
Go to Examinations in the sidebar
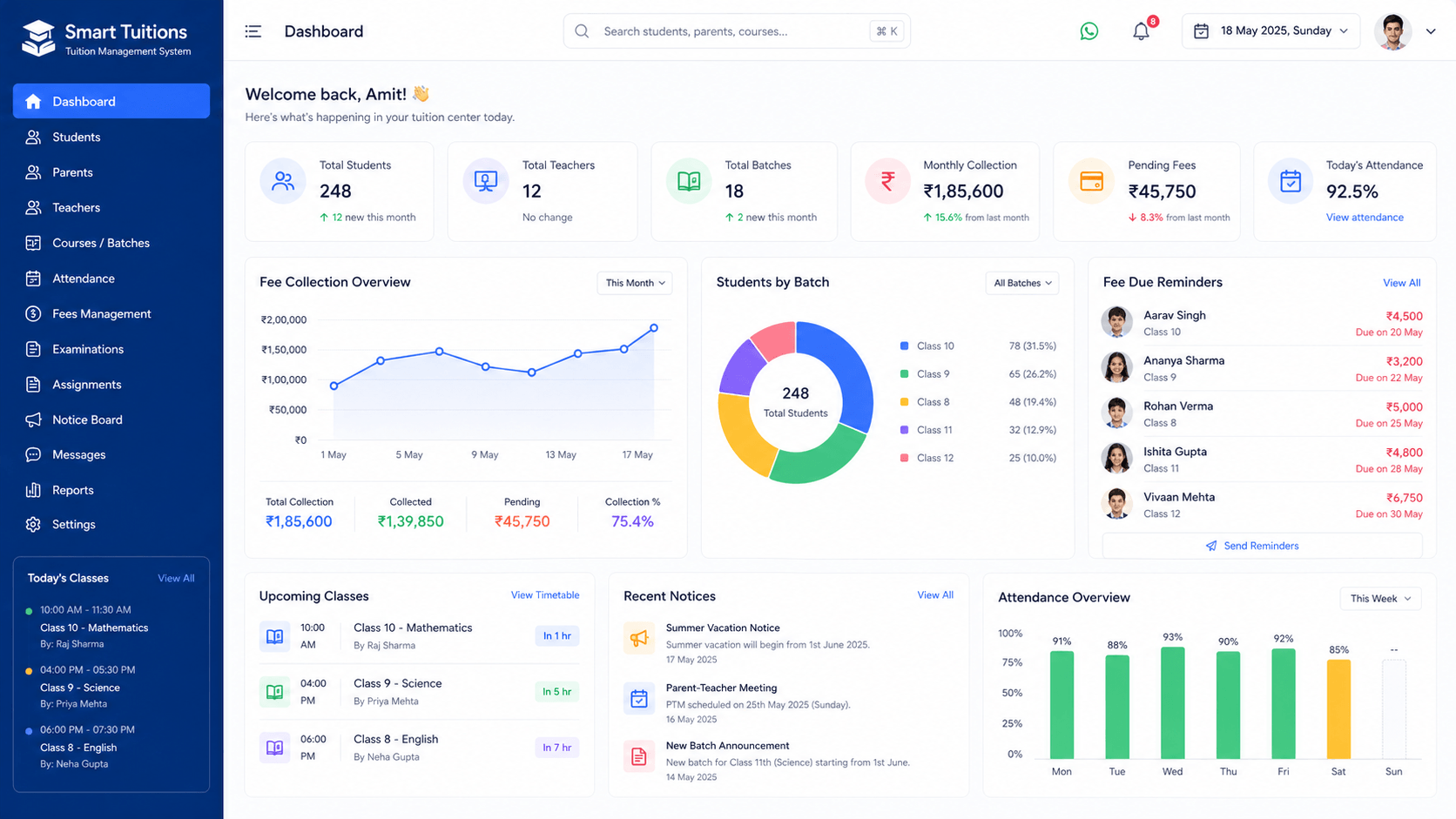(87, 349)
